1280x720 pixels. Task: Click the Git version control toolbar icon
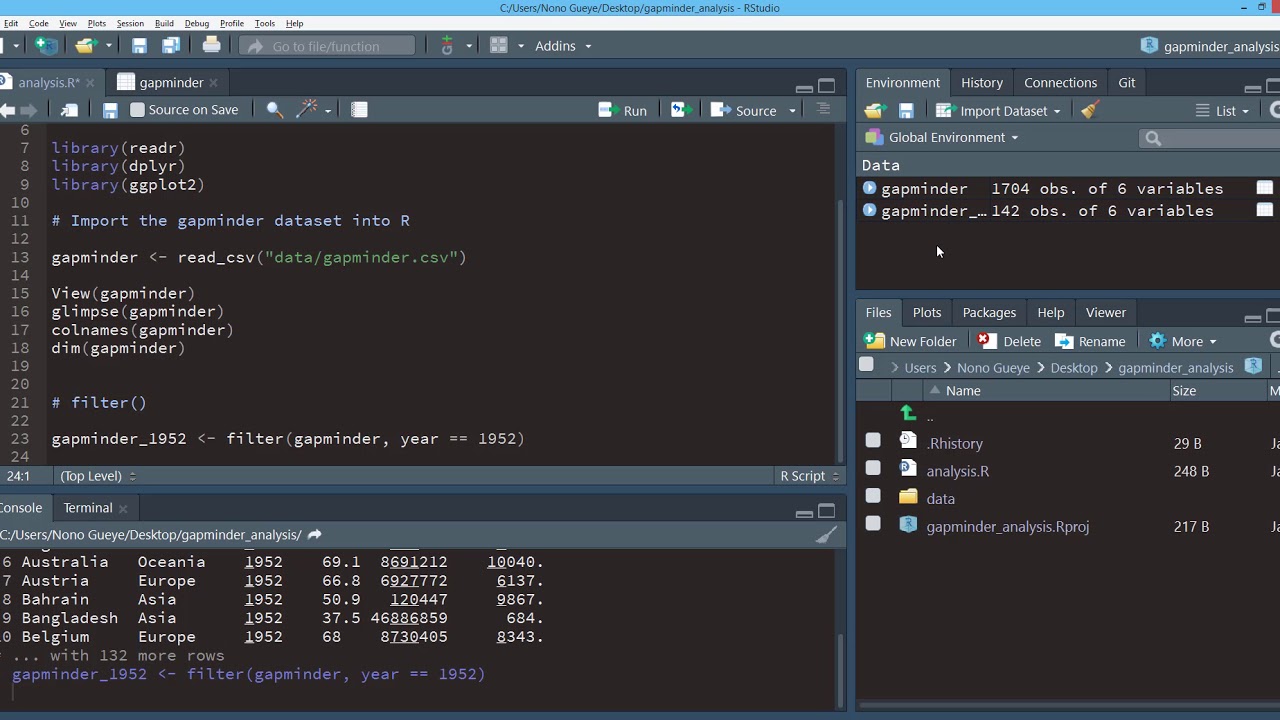447,45
